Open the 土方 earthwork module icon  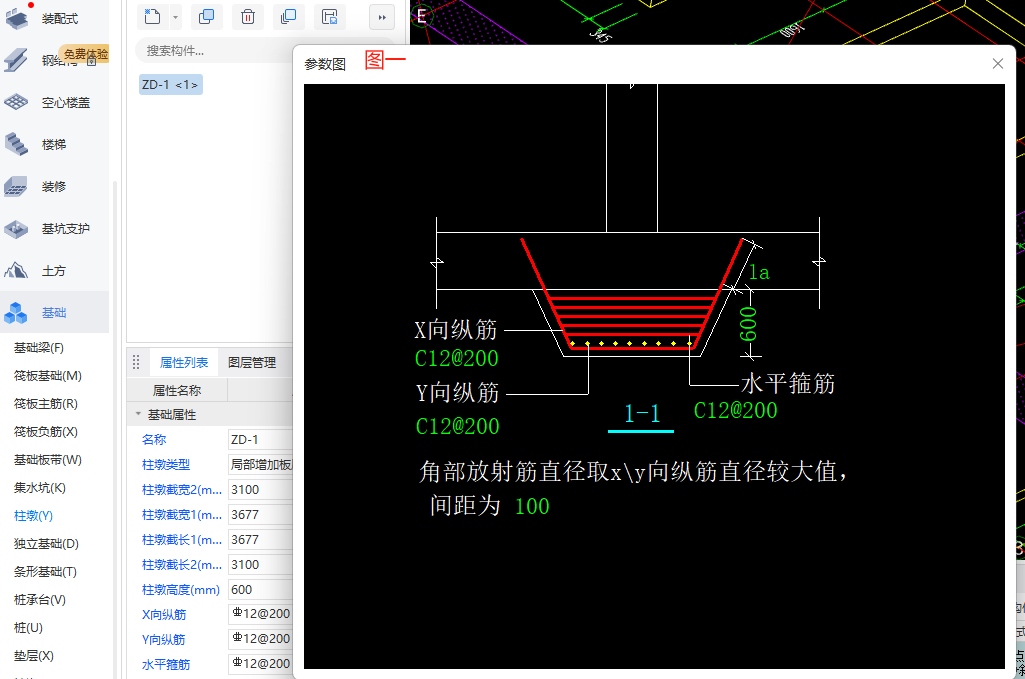(16, 271)
